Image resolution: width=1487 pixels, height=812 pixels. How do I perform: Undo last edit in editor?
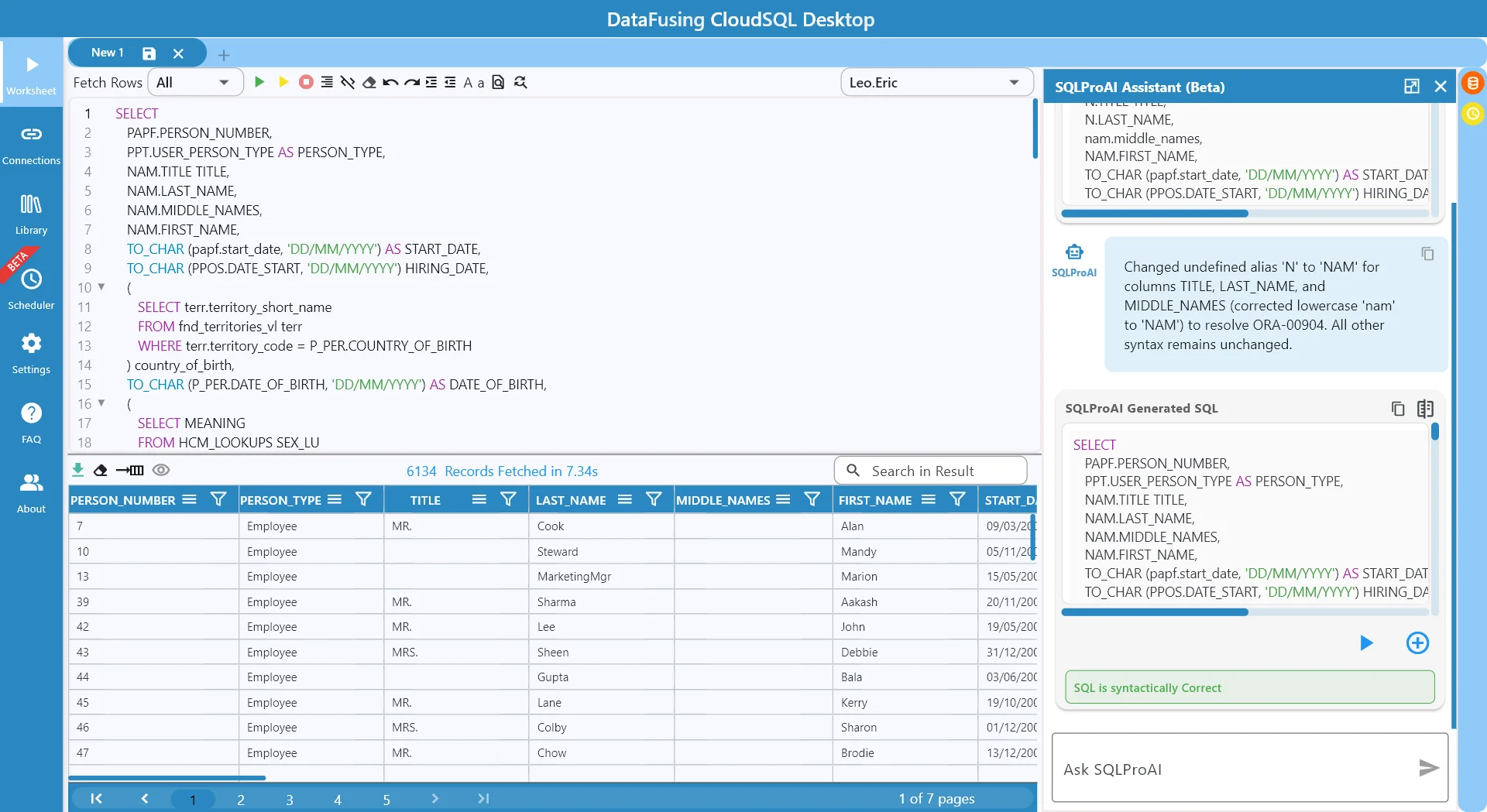[390, 82]
